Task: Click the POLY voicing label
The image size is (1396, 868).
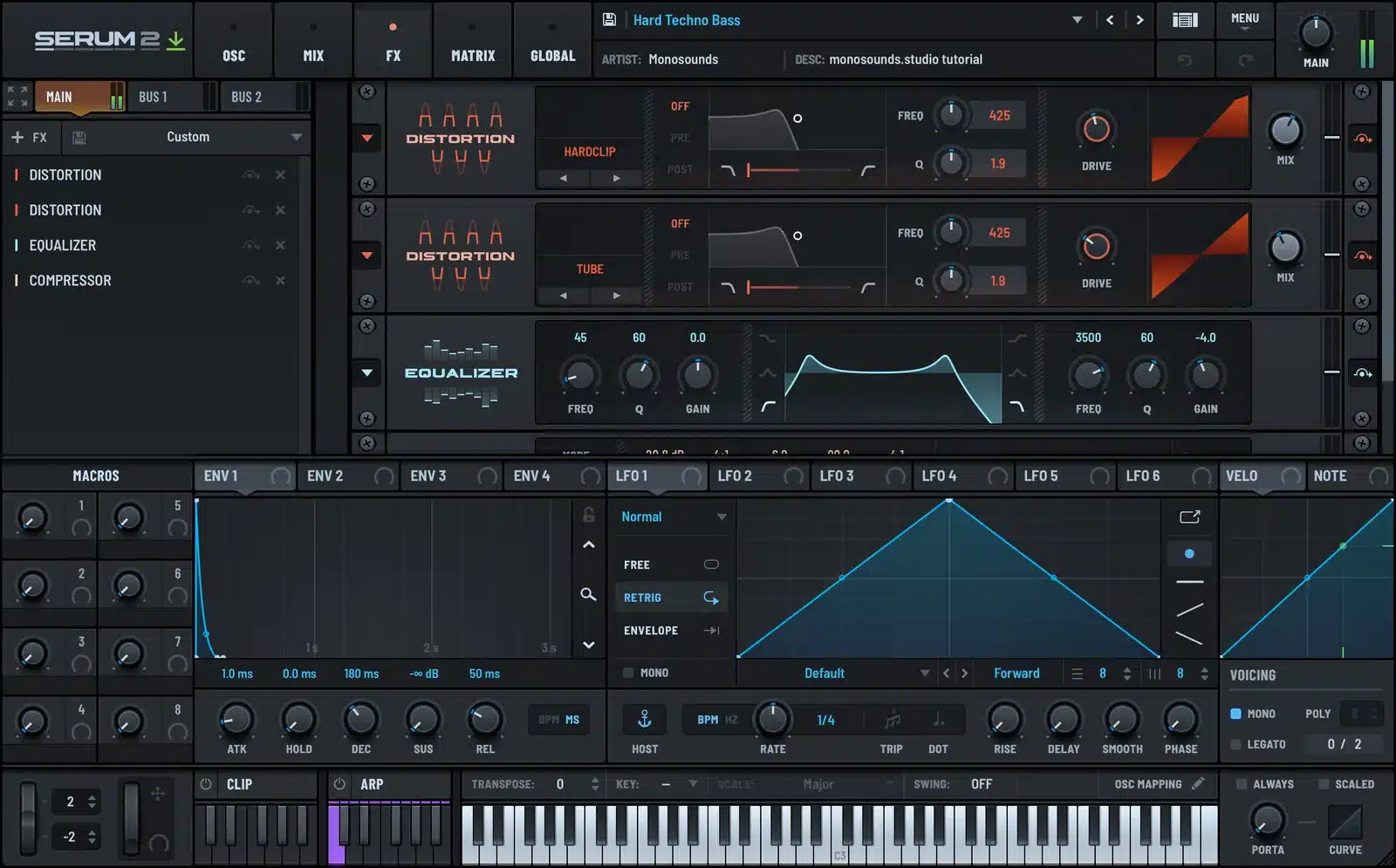Action: click(1317, 714)
